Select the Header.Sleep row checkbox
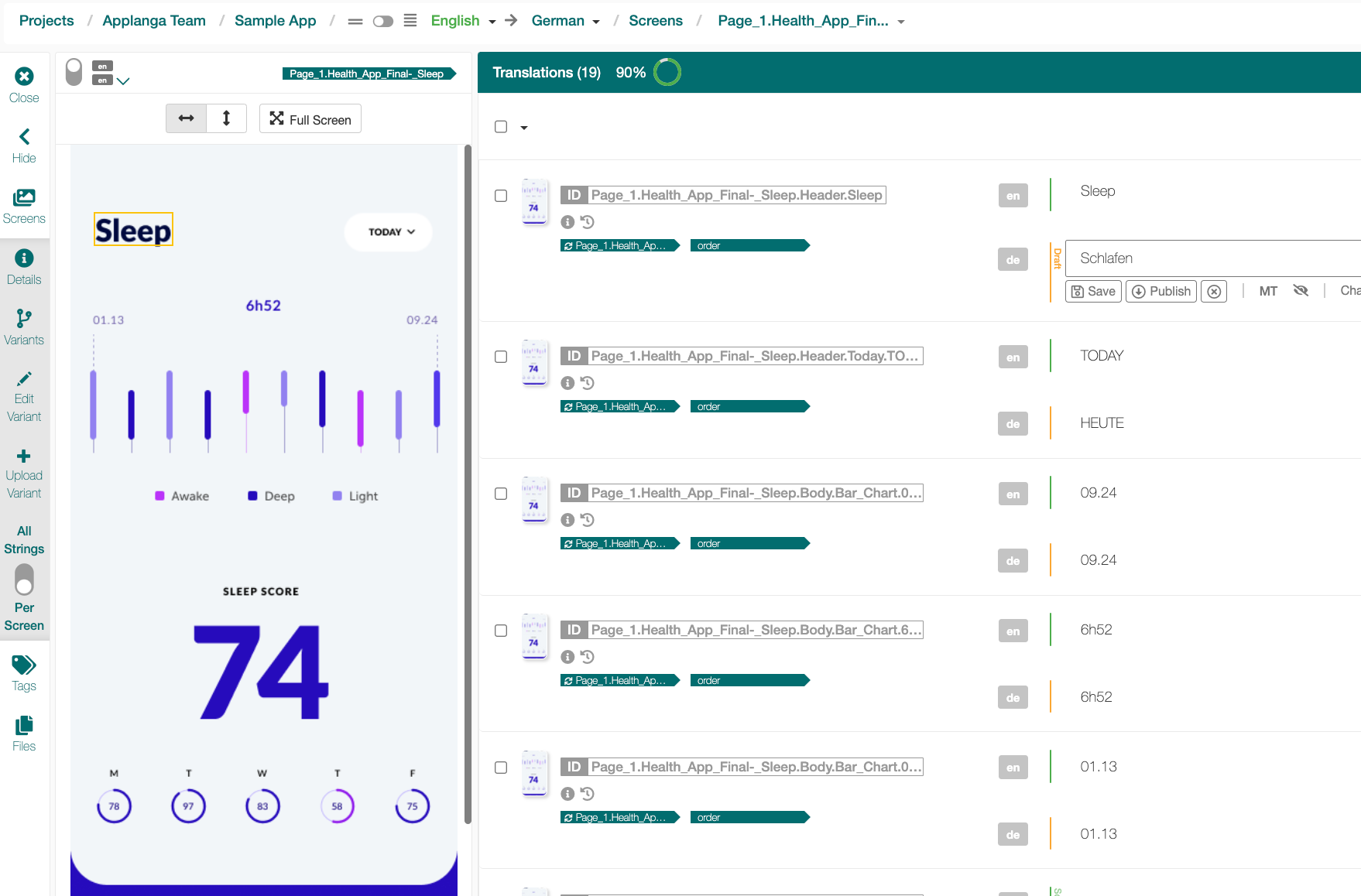The image size is (1361, 896). click(x=501, y=196)
